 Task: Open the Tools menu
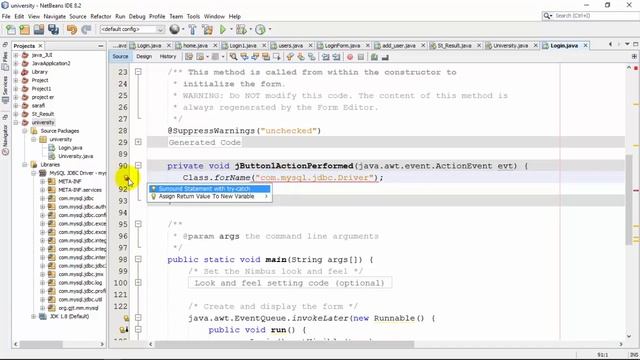(x=193, y=16)
